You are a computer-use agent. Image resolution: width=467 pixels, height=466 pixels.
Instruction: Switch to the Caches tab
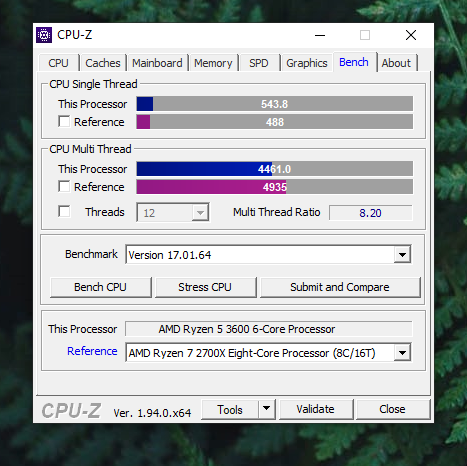pyautogui.click(x=103, y=63)
